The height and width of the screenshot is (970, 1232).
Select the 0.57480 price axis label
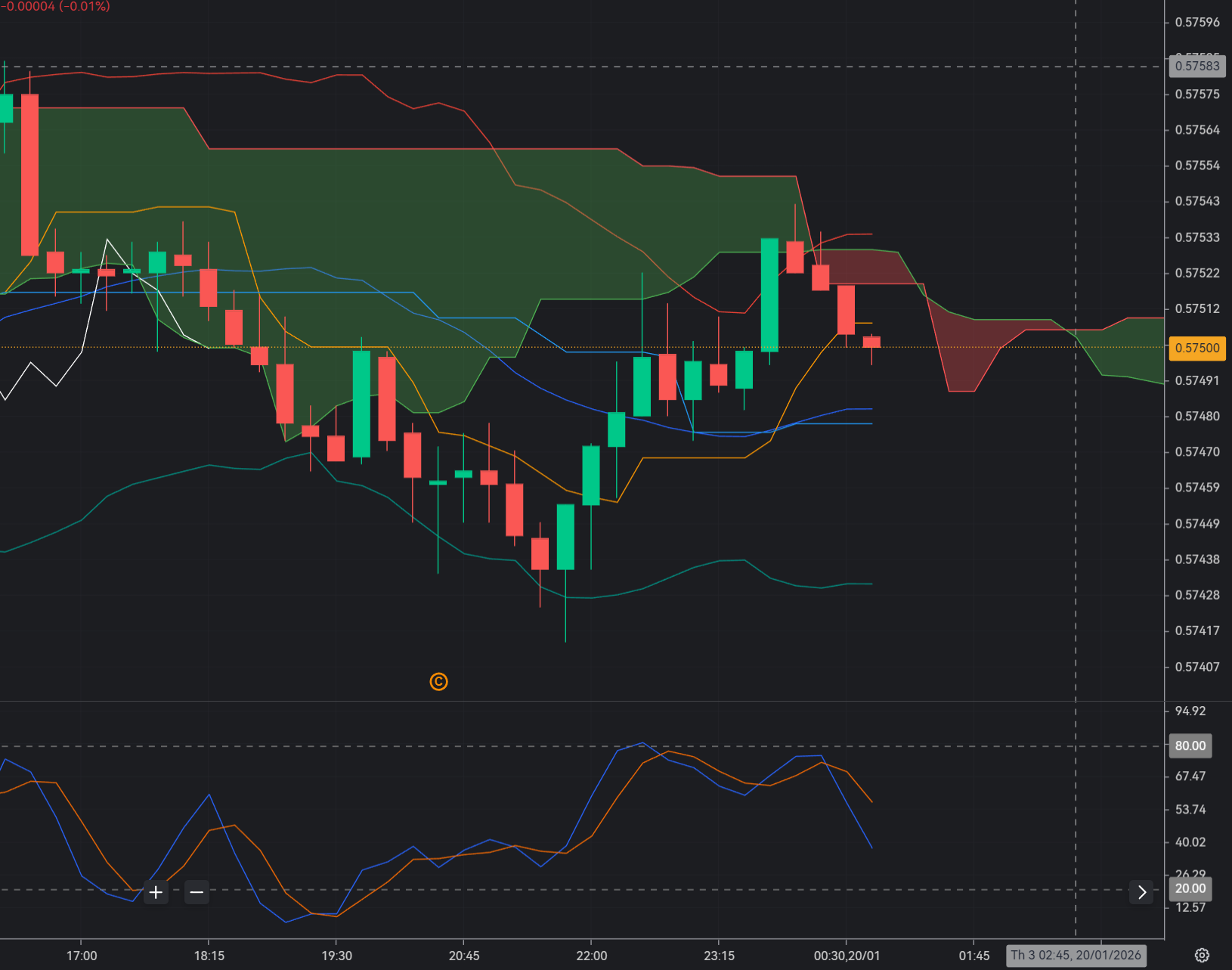pyautogui.click(x=1197, y=417)
